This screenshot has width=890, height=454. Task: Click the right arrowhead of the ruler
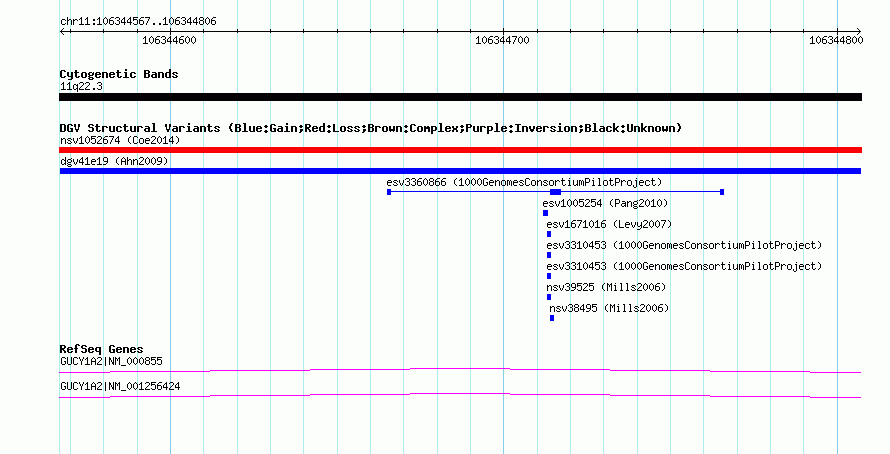coord(859,32)
